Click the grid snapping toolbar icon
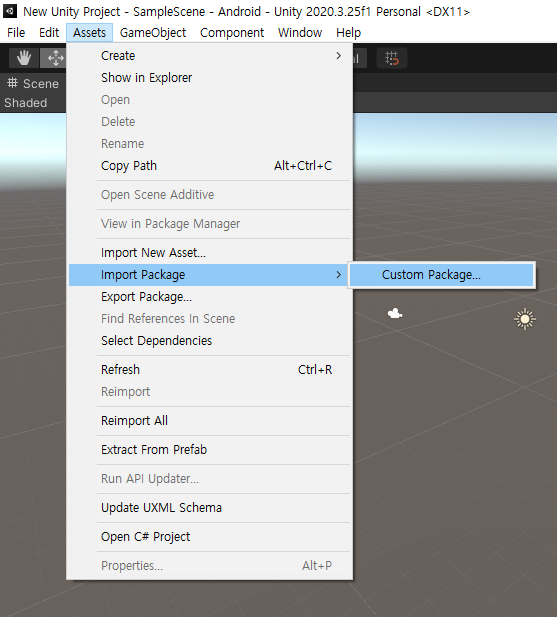This screenshot has height=617, width=557. click(392, 58)
